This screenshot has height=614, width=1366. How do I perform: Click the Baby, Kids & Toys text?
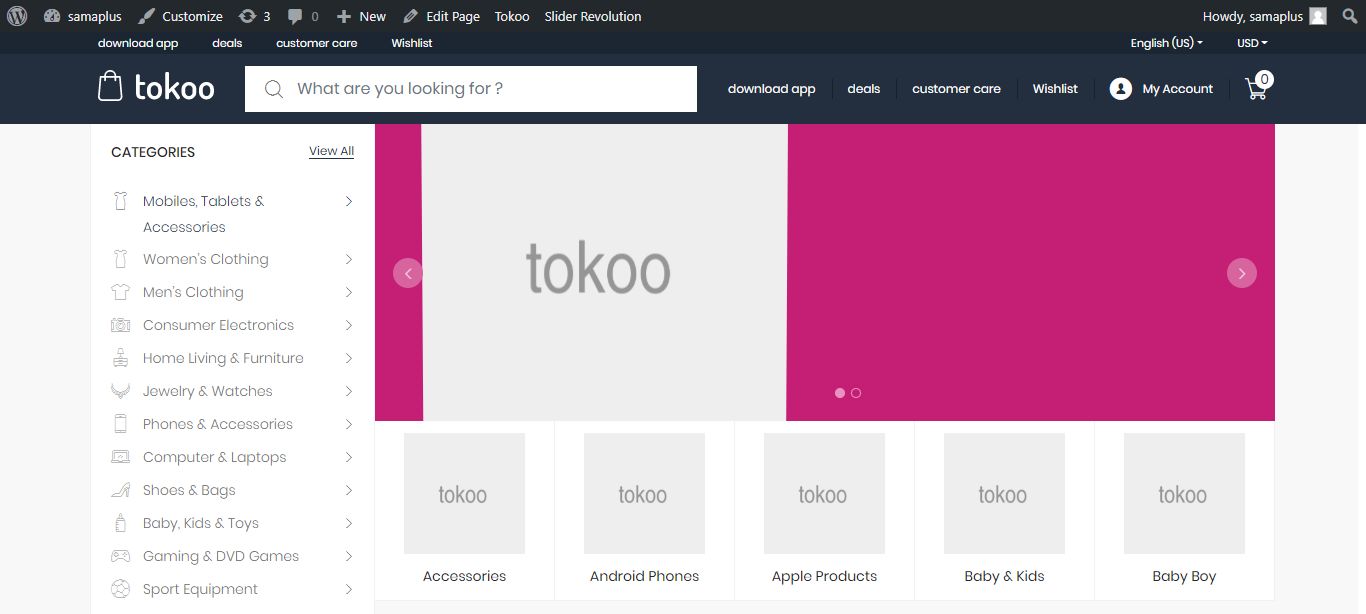coord(201,523)
